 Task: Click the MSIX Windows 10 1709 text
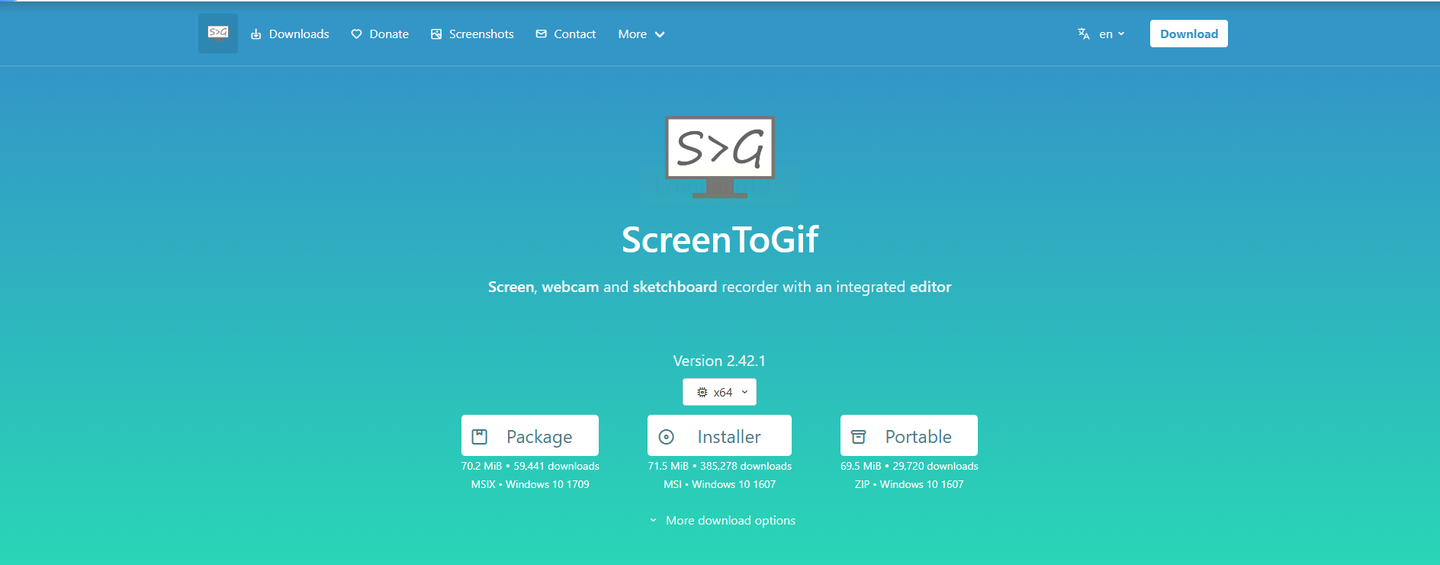click(x=530, y=484)
